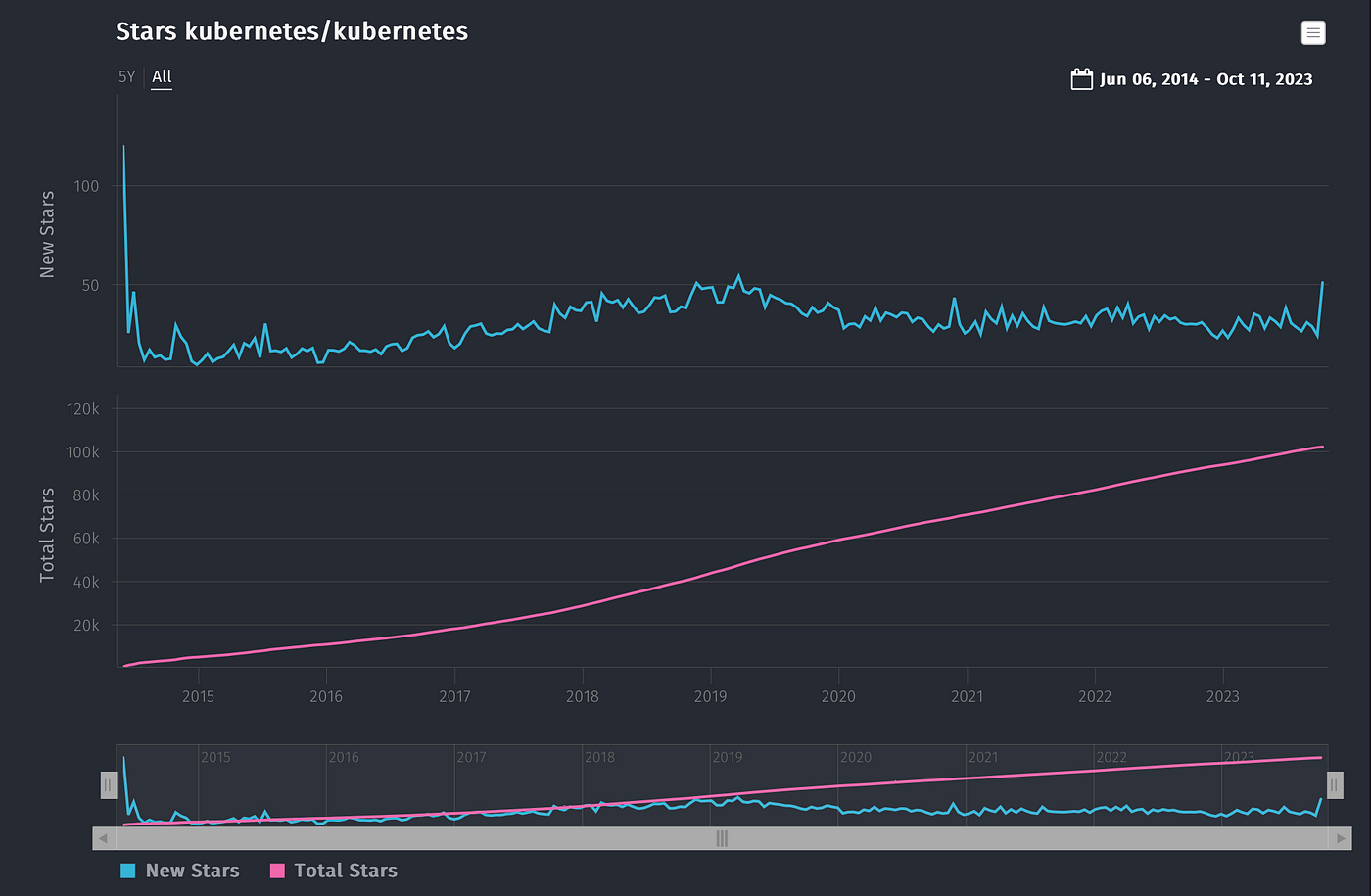Viewport: 1371px width, 896px height.
Task: Toggle the New Stars legend series
Action: [x=179, y=871]
